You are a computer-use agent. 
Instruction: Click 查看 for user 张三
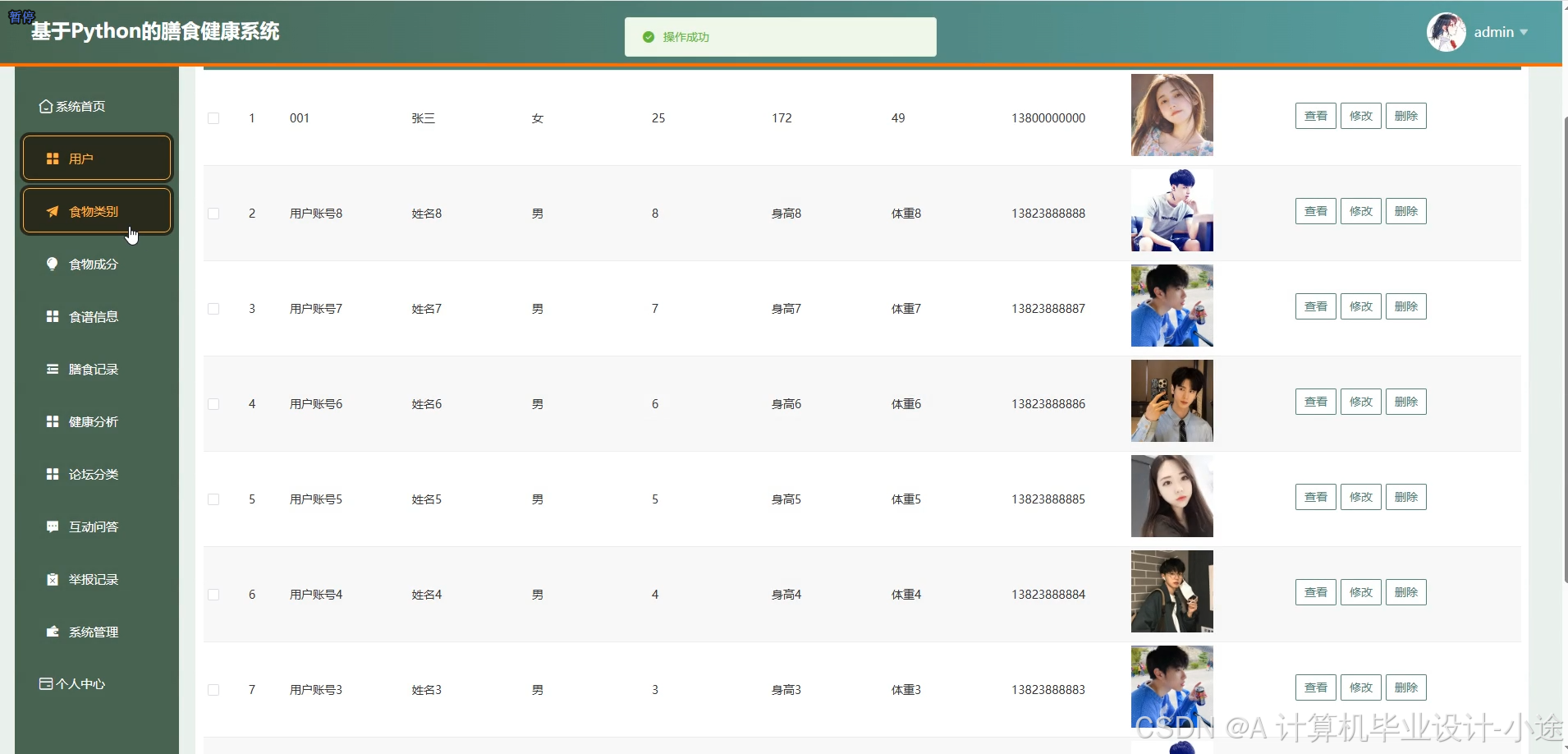(x=1316, y=116)
